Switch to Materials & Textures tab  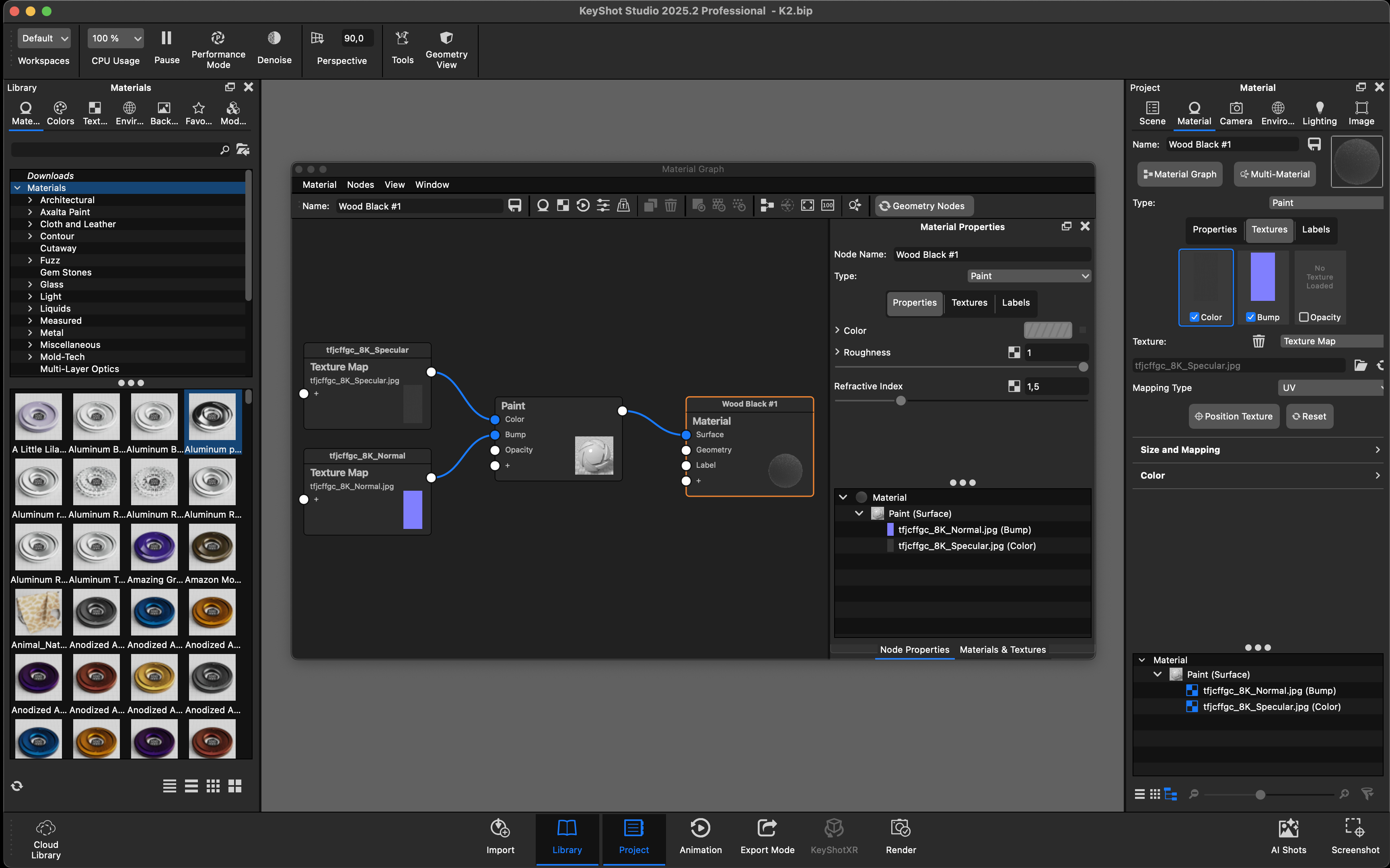tap(1002, 650)
